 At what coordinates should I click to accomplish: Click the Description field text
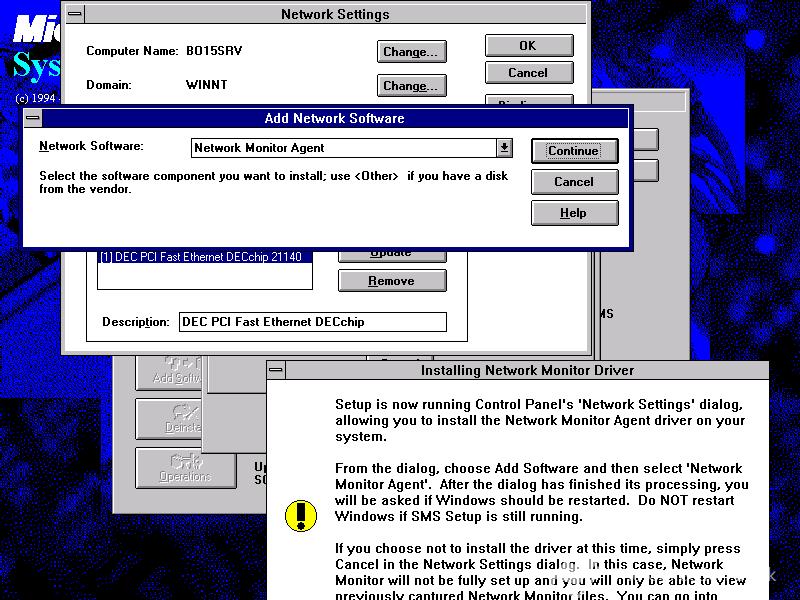pyautogui.click(x=313, y=322)
